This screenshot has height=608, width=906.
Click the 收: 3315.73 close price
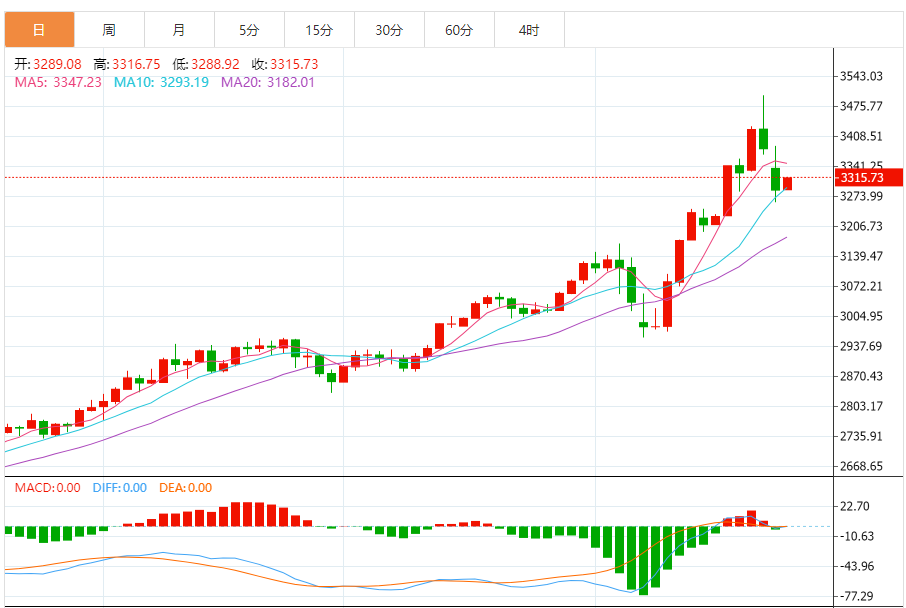[x=285, y=64]
